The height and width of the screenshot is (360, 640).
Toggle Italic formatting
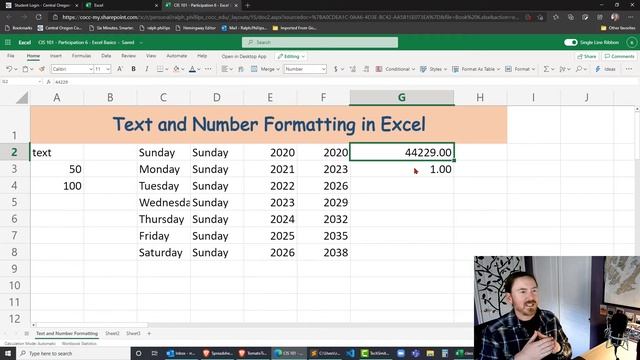point(147,69)
